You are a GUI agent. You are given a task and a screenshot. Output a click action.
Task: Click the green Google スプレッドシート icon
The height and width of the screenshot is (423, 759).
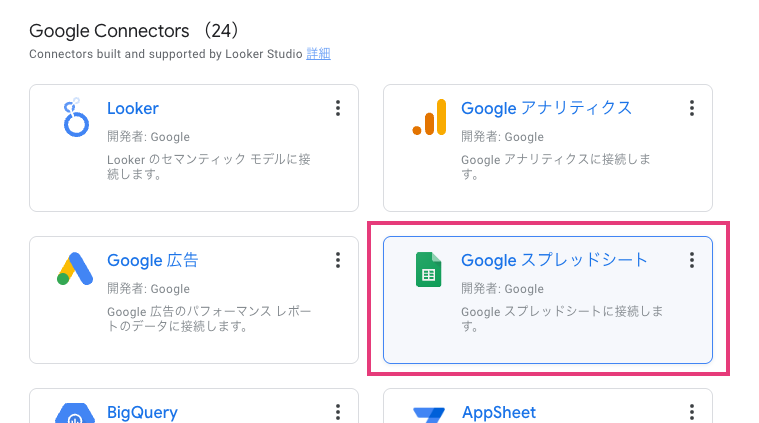[x=429, y=270]
